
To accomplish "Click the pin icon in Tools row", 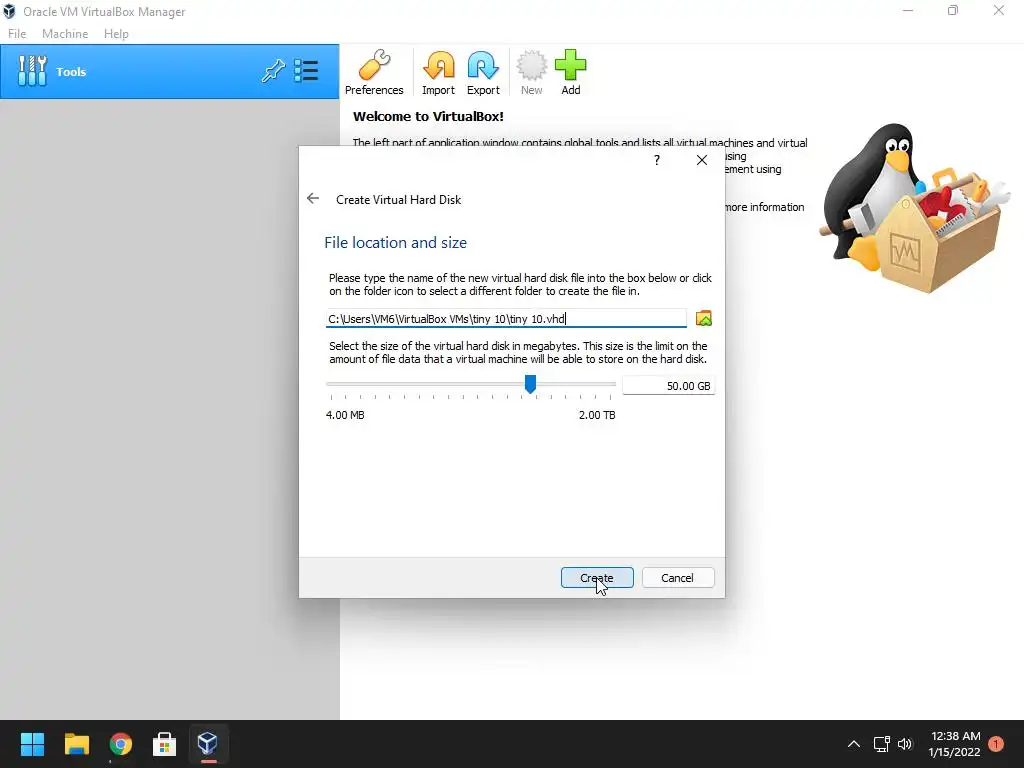I will tap(273, 71).
